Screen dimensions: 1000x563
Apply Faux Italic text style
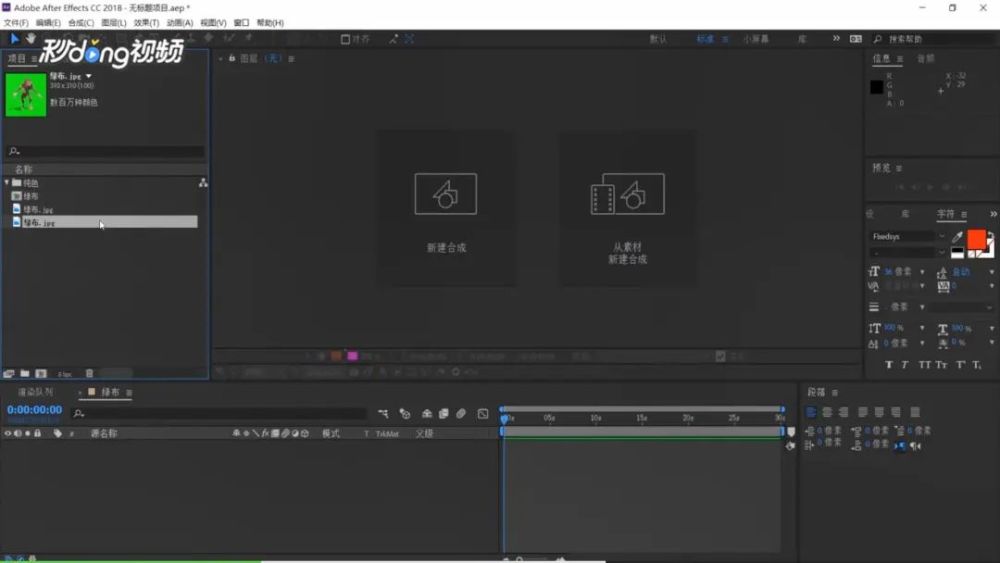click(x=905, y=365)
